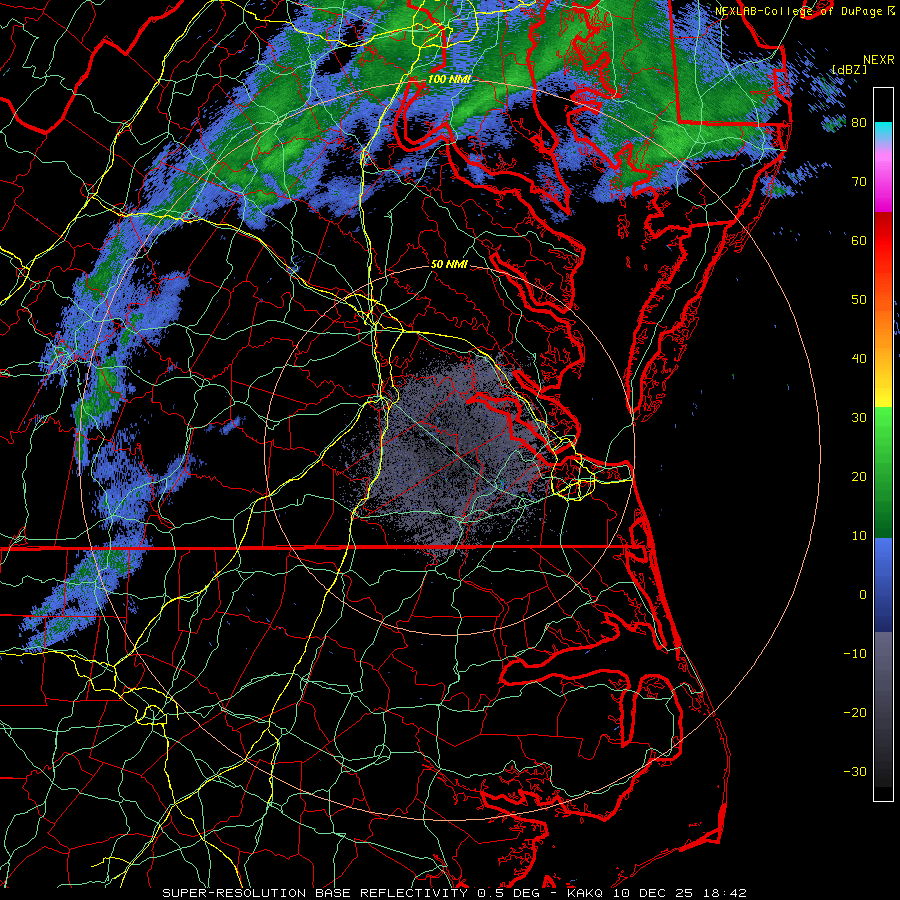This screenshot has width=900, height=900.
Task: Click the 70 value on the dBZ scale
Action: pos(859,182)
